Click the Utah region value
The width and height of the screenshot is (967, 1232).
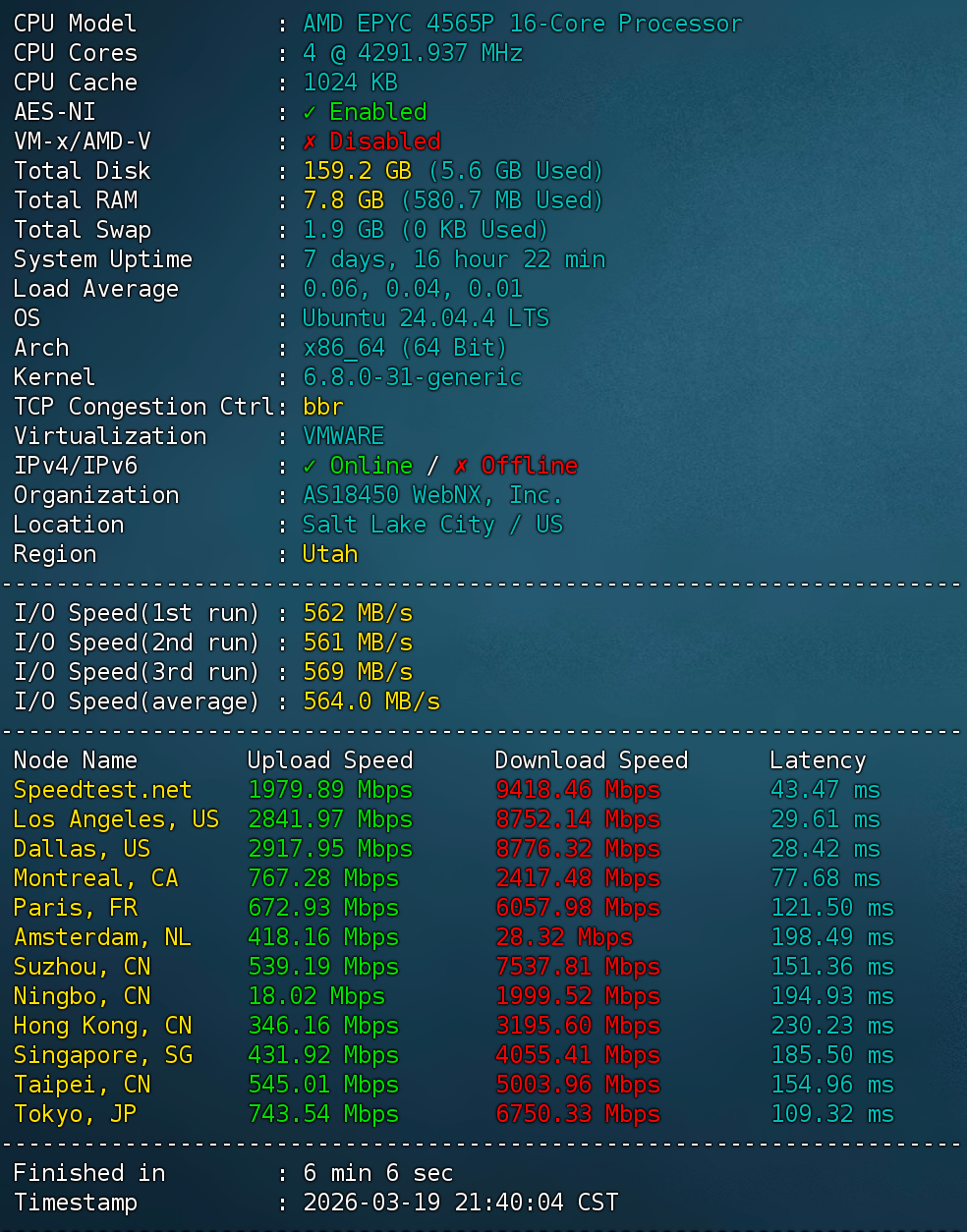330,554
